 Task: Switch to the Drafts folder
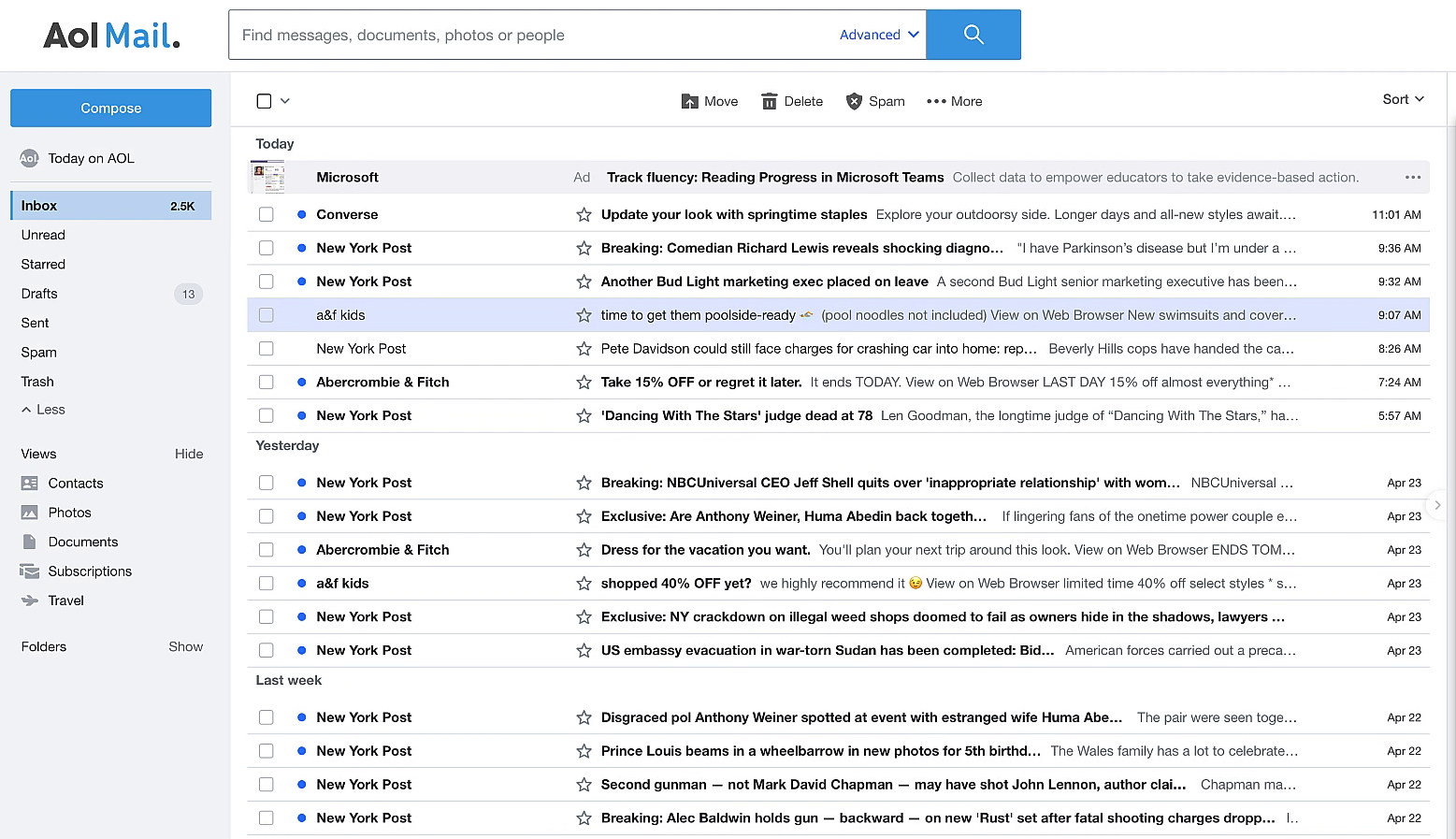click(39, 293)
